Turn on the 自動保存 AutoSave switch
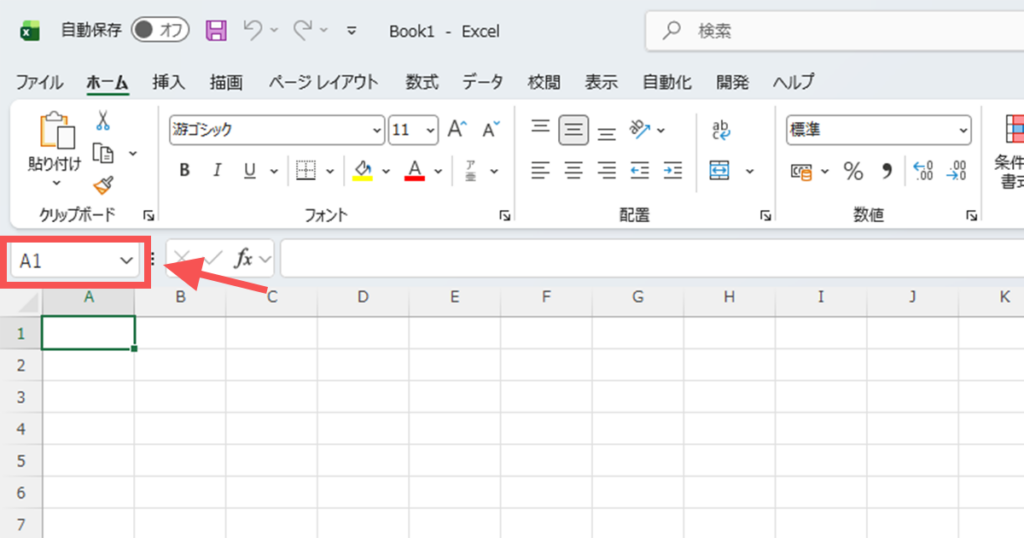This screenshot has width=1024, height=538. coord(160,30)
